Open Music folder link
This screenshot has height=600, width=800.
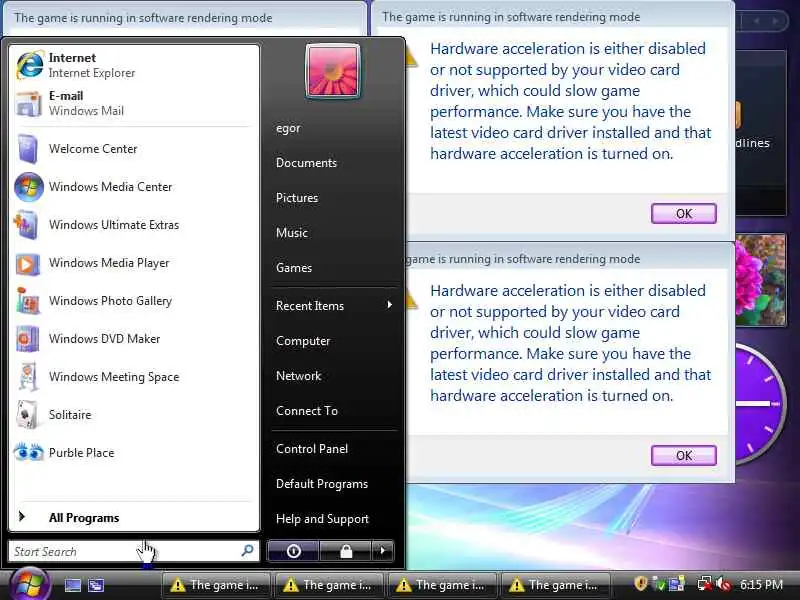coord(291,233)
